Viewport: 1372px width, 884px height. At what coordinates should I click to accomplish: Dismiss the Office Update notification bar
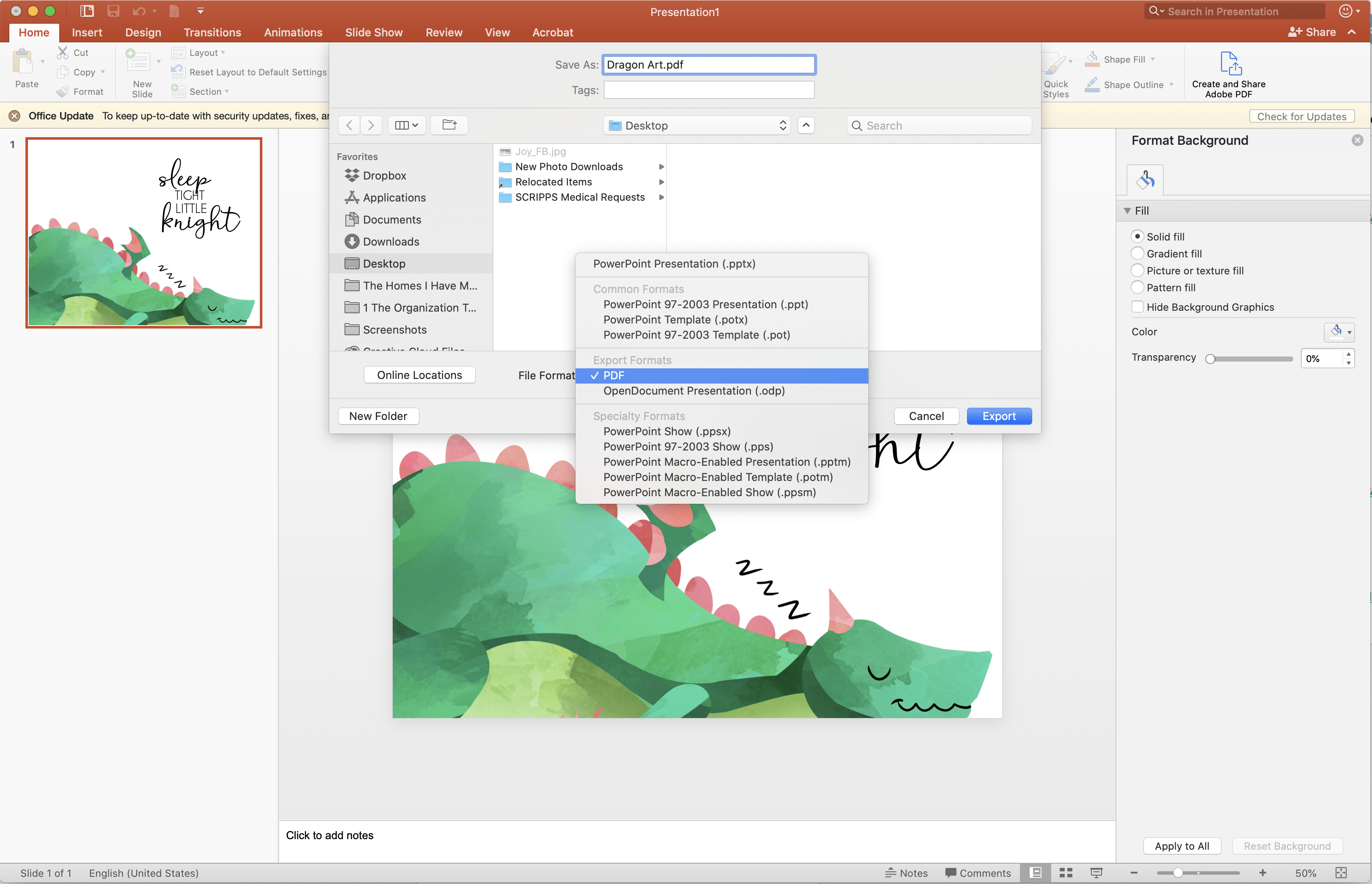[x=15, y=116]
